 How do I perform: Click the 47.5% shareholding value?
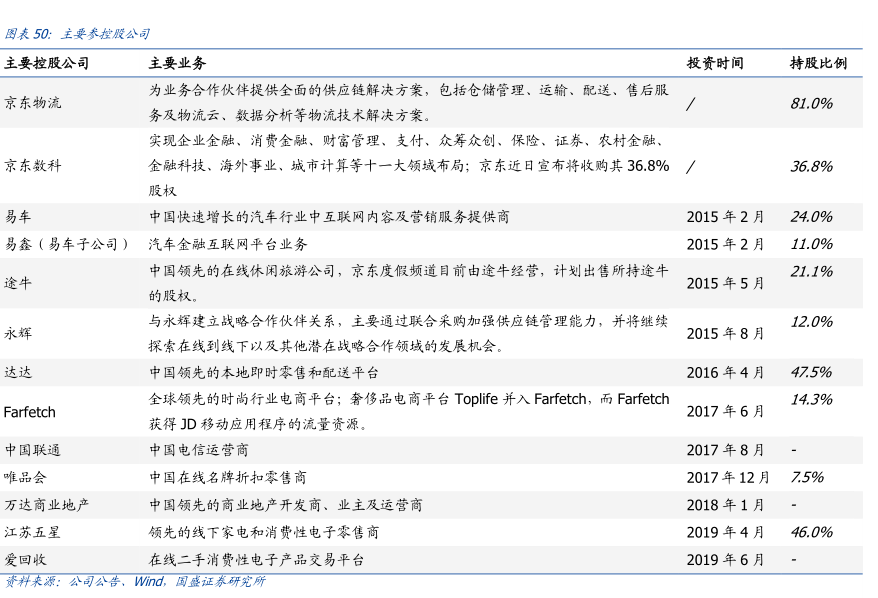pos(811,372)
